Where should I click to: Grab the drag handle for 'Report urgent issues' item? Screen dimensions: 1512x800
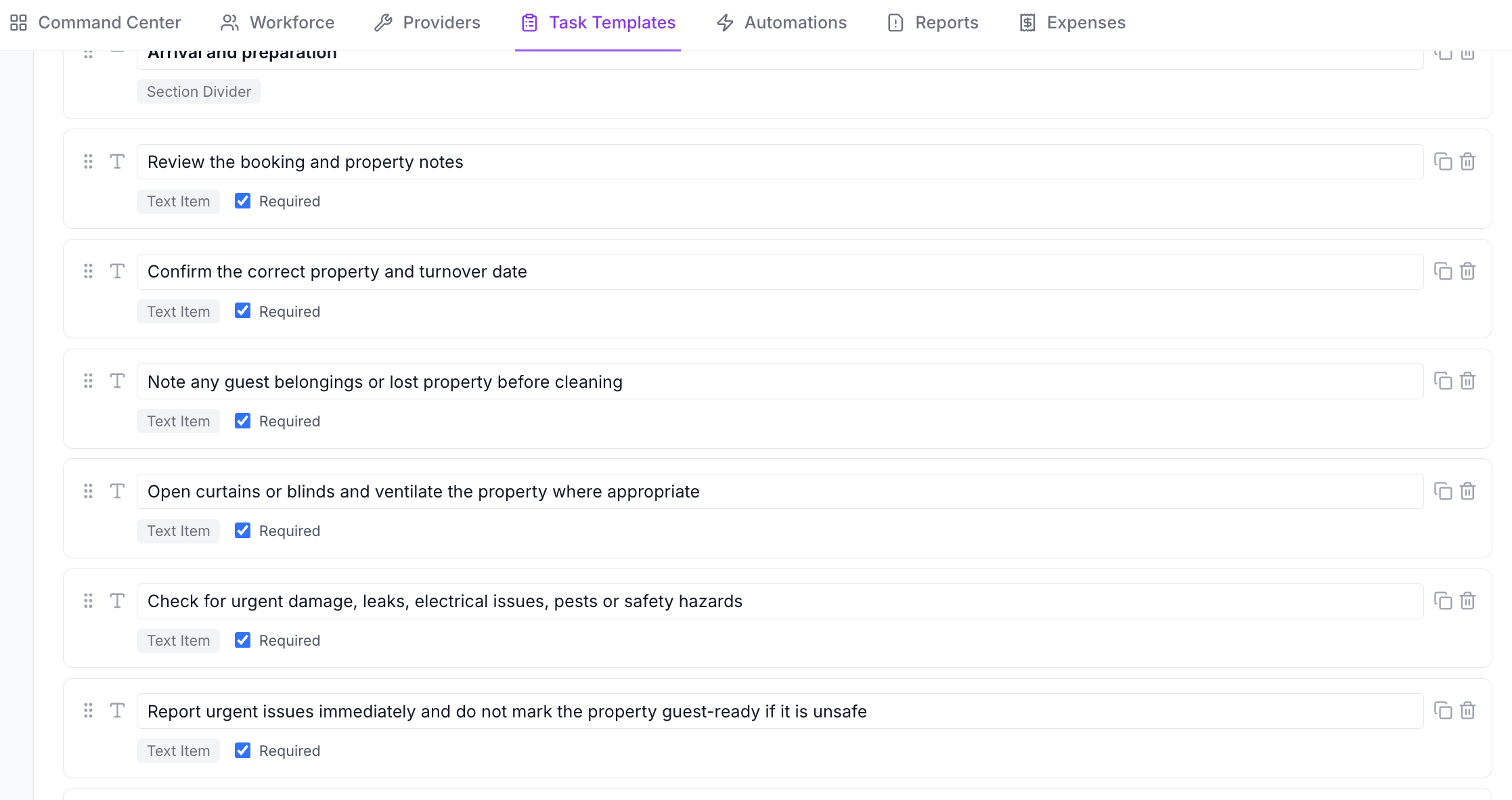click(x=88, y=711)
